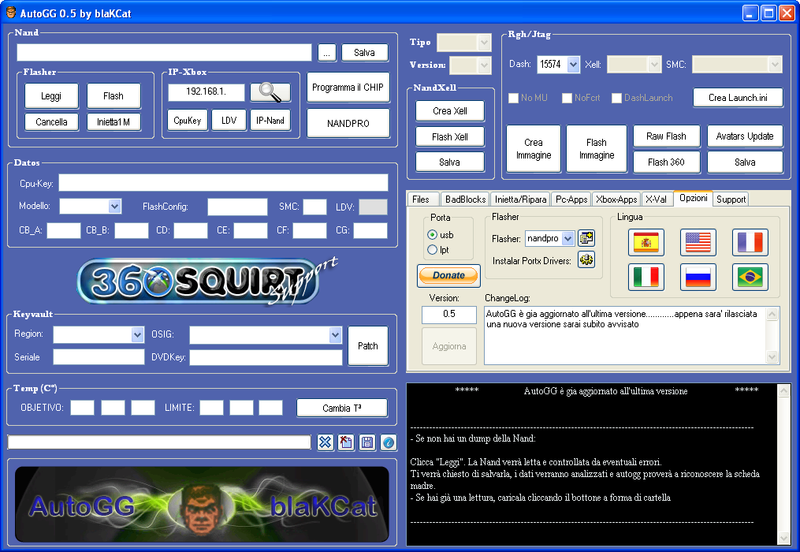Click the AutoGG title bar app icon

tap(11, 13)
